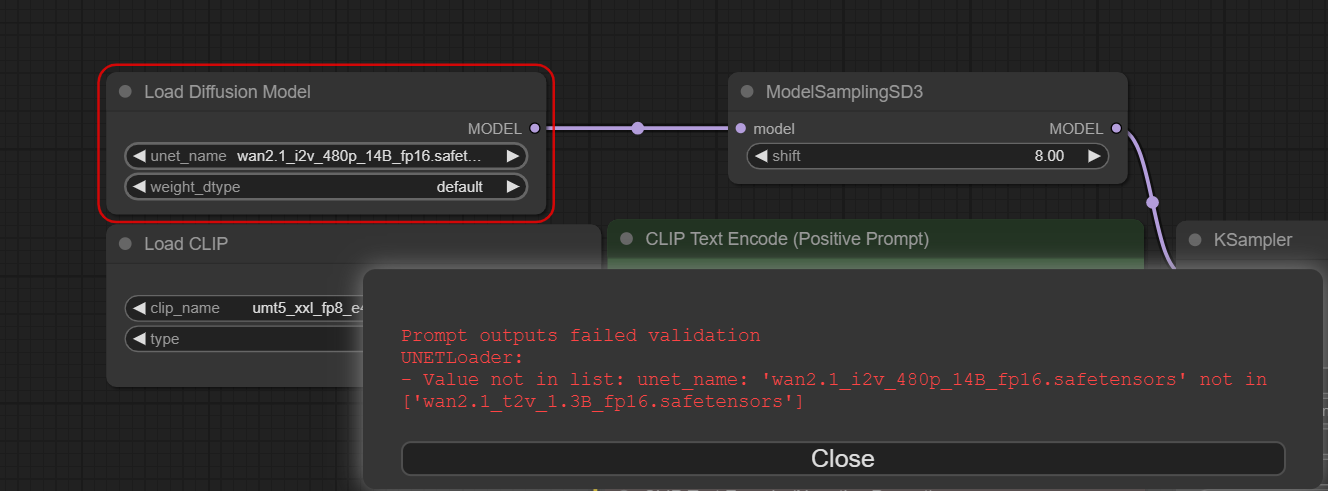Viewport: 1328px width, 491px height.
Task: Collapse the KSampler node dot
Action: (1195, 240)
